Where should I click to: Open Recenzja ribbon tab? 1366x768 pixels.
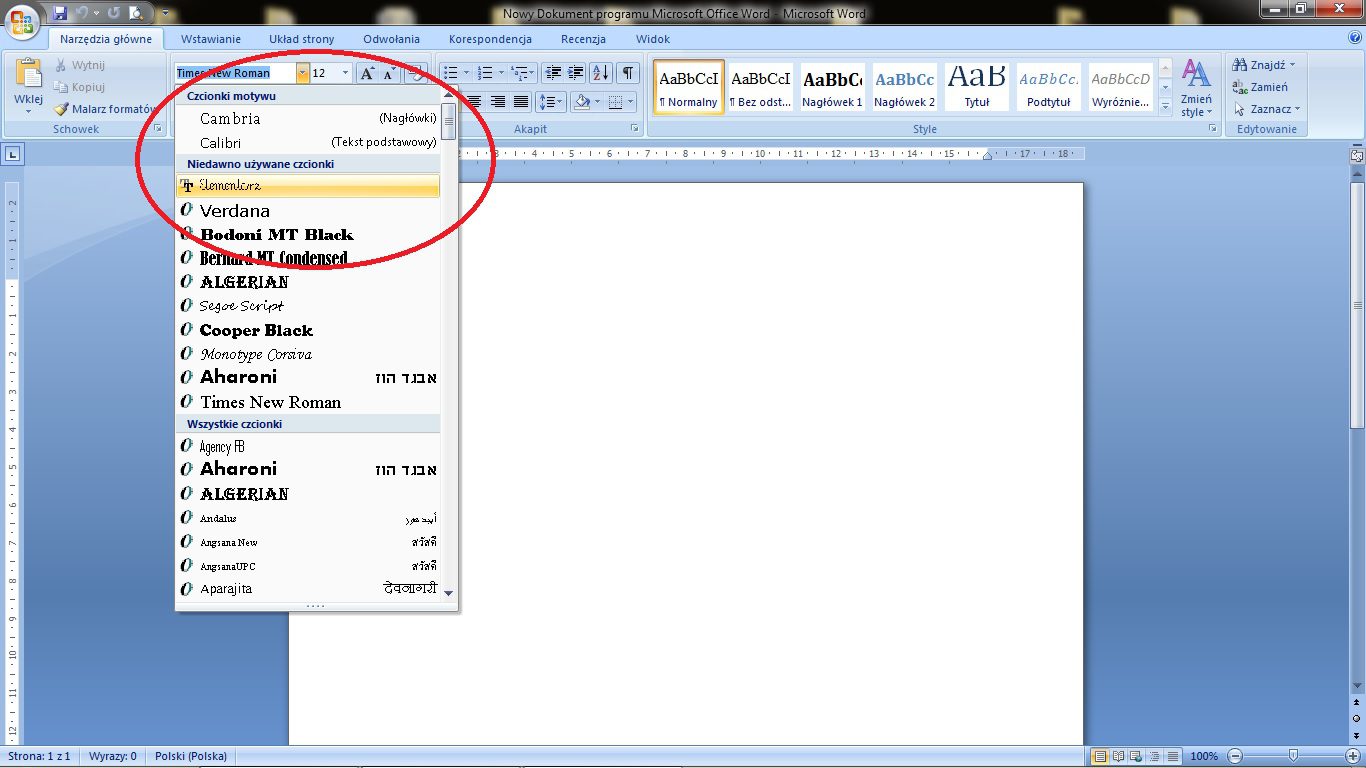583,39
